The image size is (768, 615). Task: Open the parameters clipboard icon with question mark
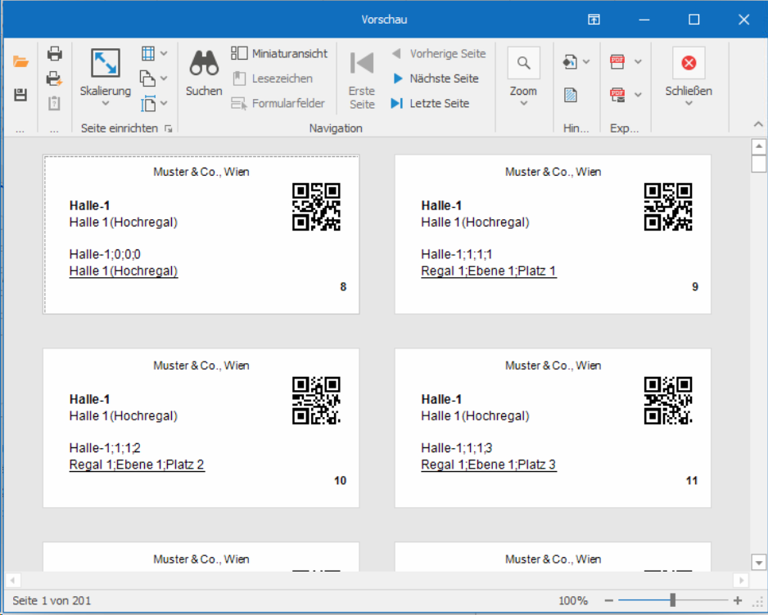pos(54,103)
